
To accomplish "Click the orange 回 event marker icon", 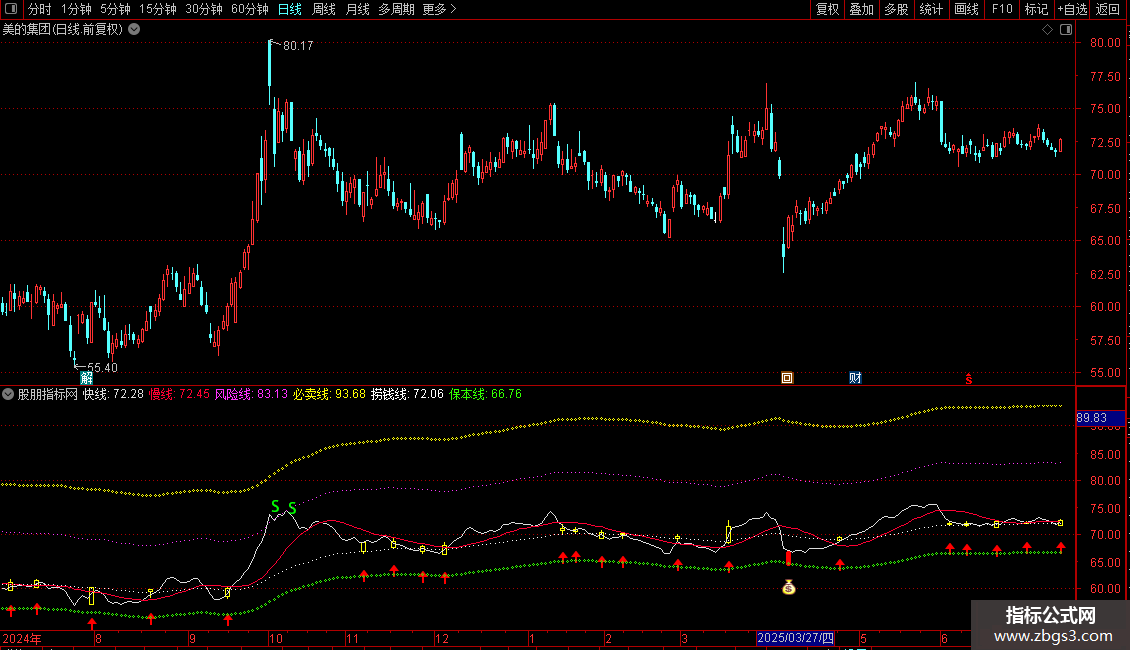I will pyautogui.click(x=787, y=378).
